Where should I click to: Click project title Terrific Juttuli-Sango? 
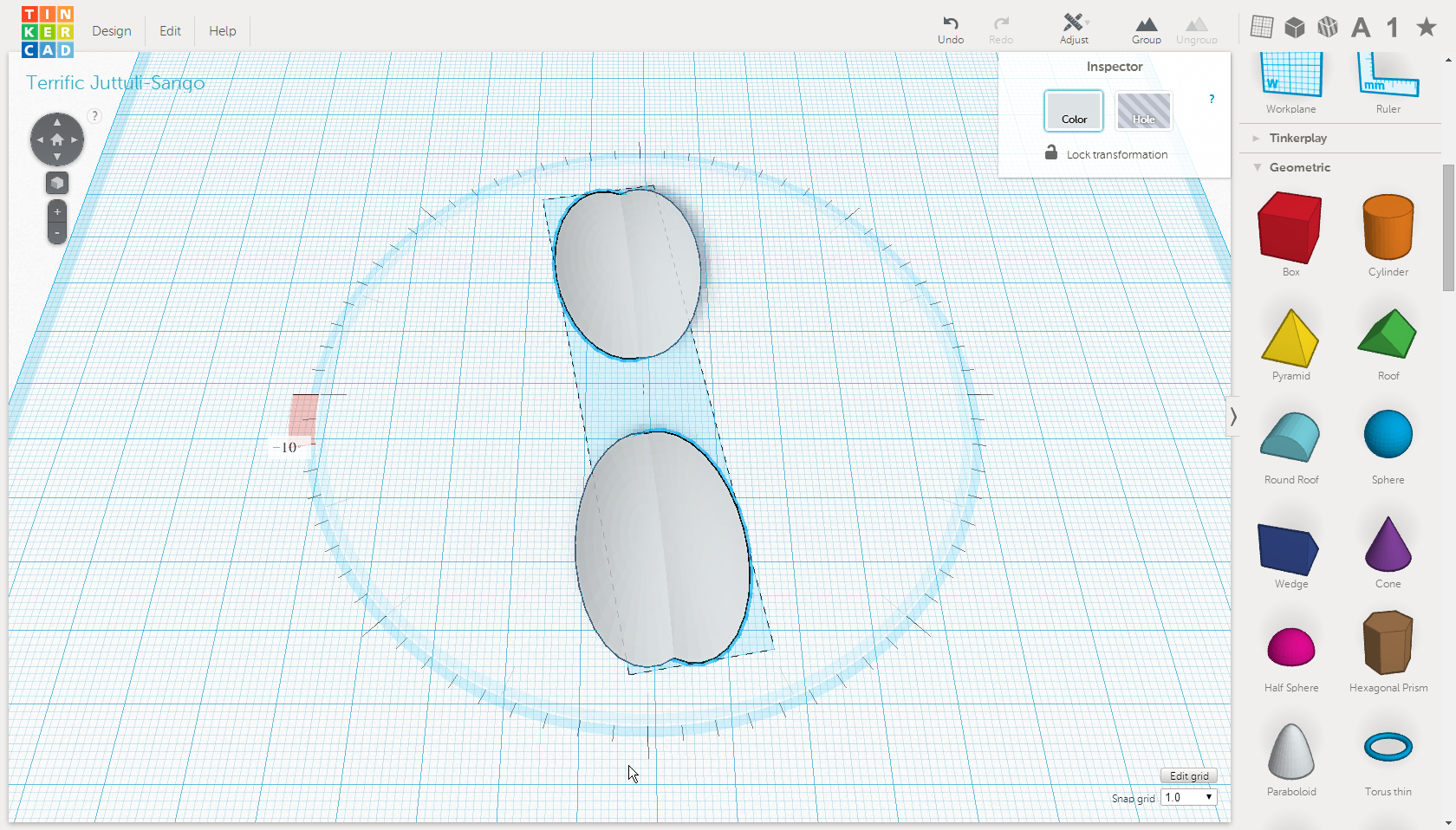[115, 82]
